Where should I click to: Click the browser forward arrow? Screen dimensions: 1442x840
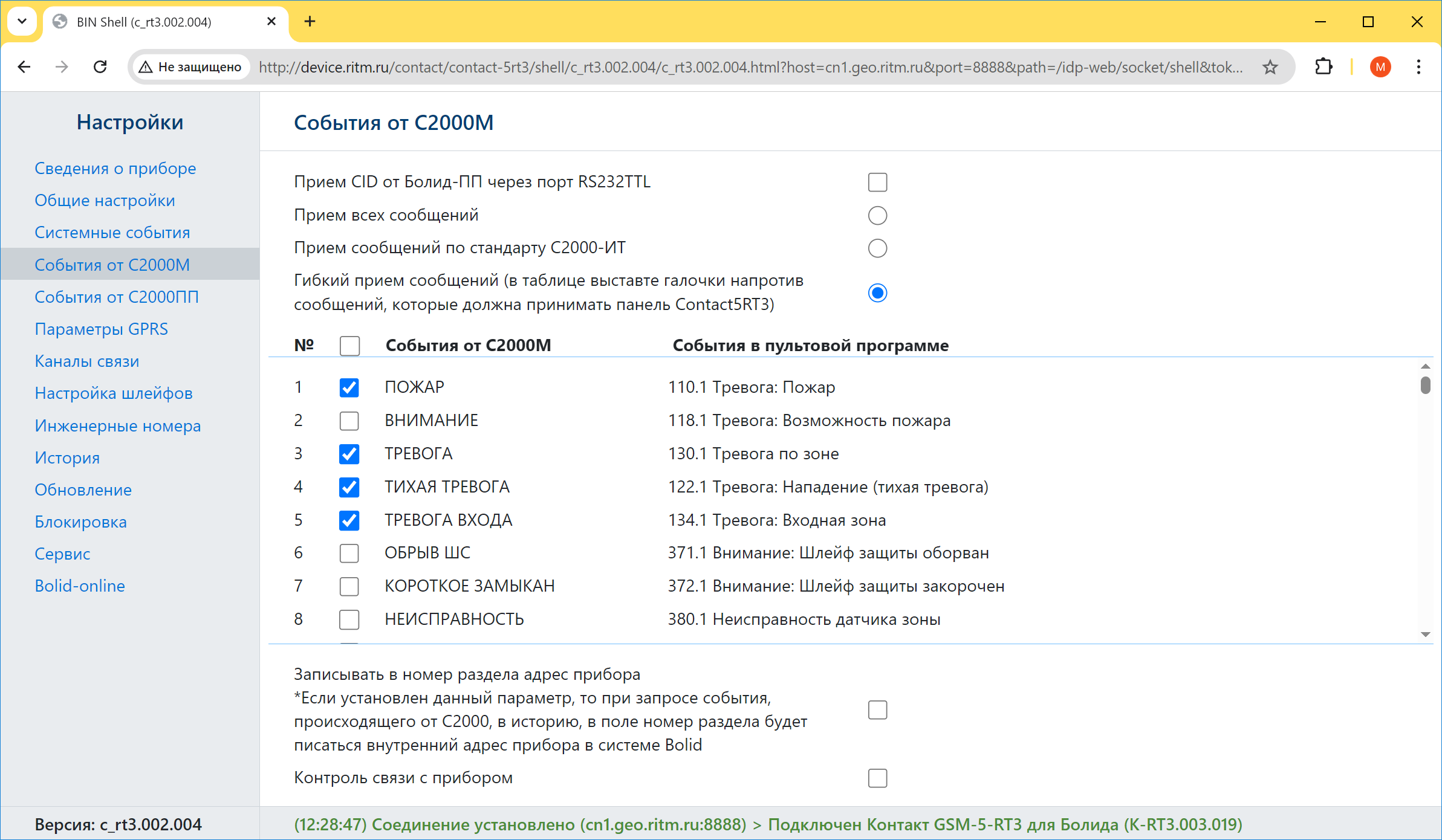[62, 67]
